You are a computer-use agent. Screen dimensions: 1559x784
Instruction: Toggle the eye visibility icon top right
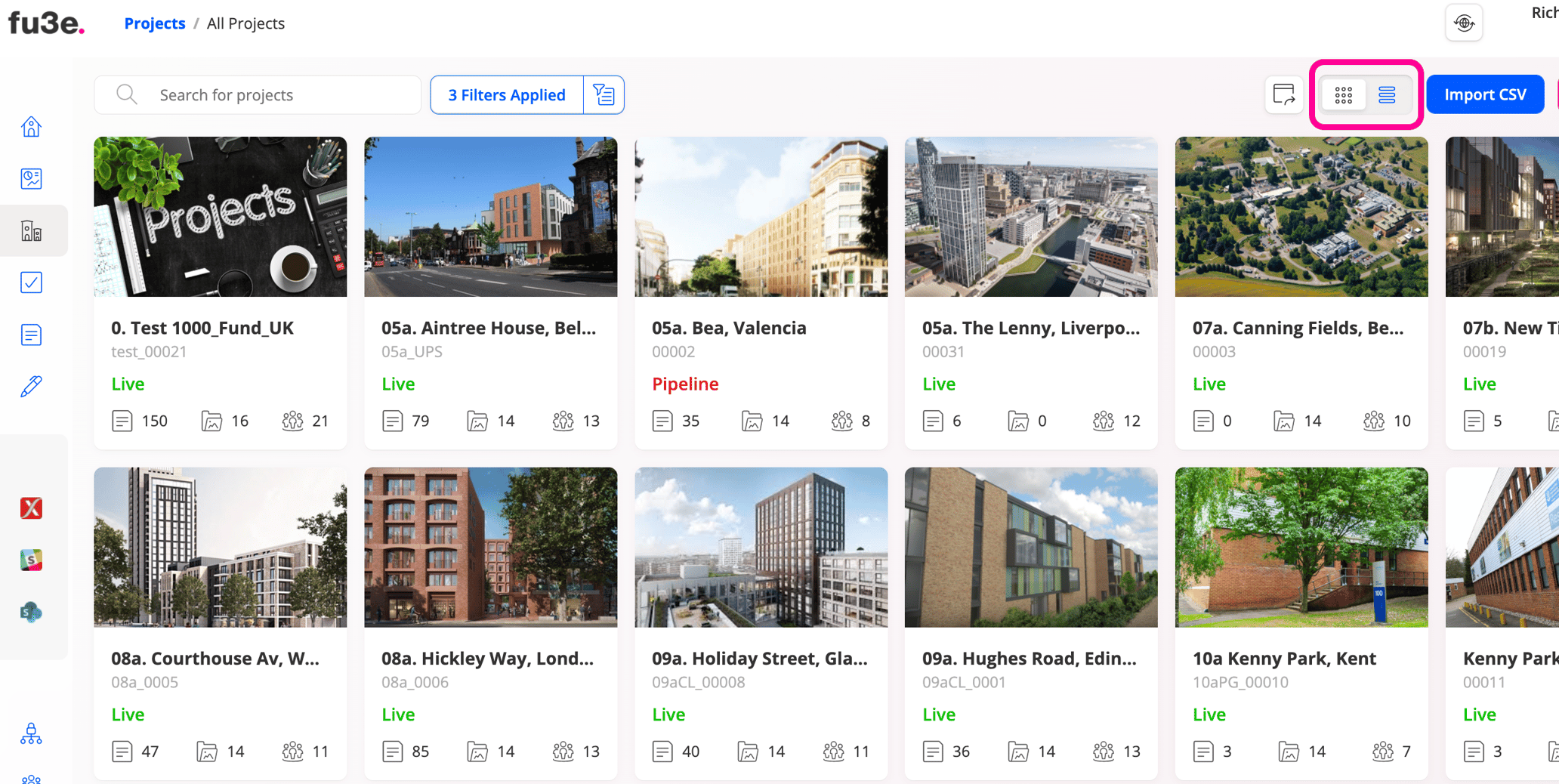[1464, 23]
